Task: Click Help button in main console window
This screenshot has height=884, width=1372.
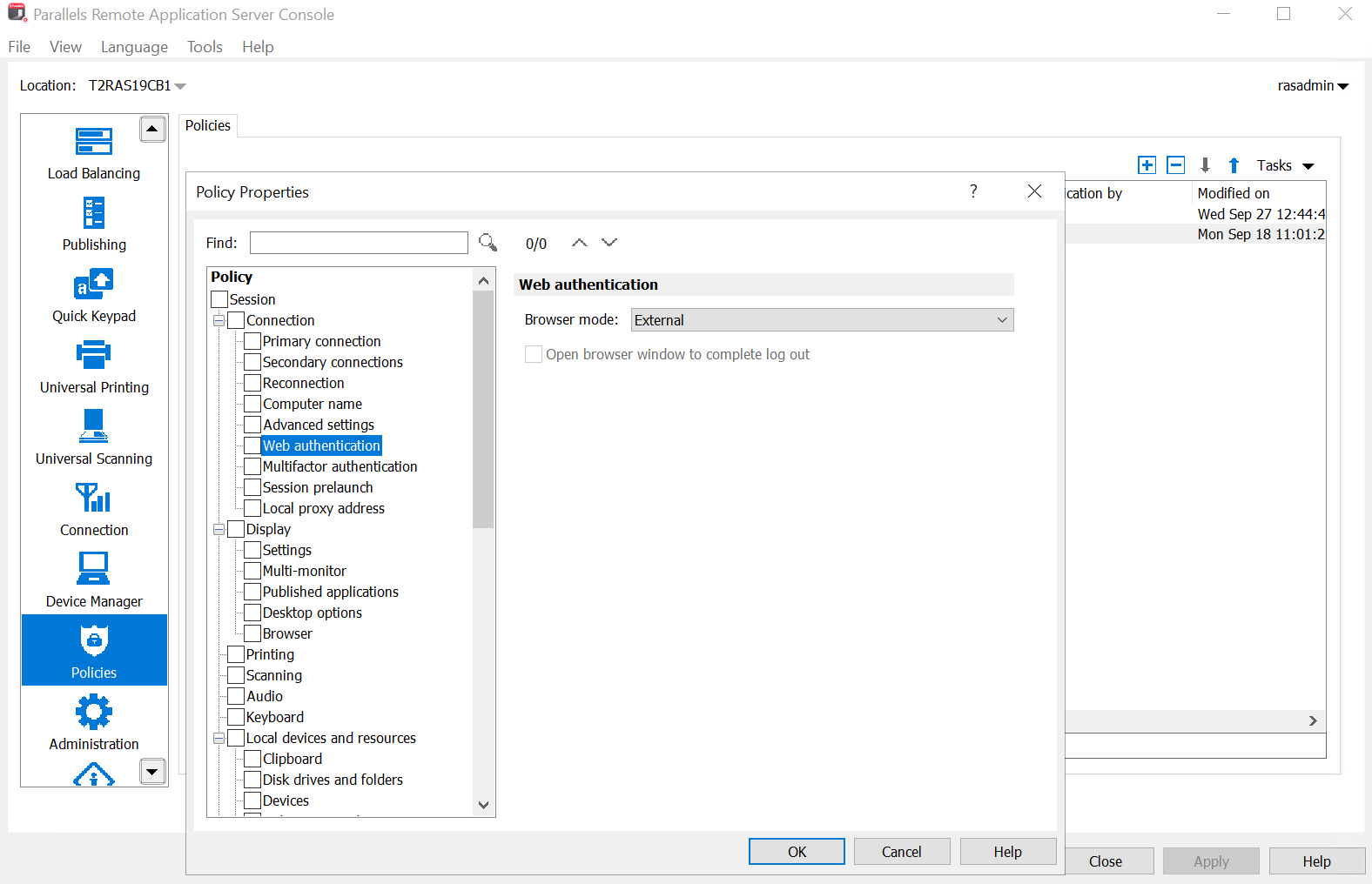Action: coord(1317,861)
